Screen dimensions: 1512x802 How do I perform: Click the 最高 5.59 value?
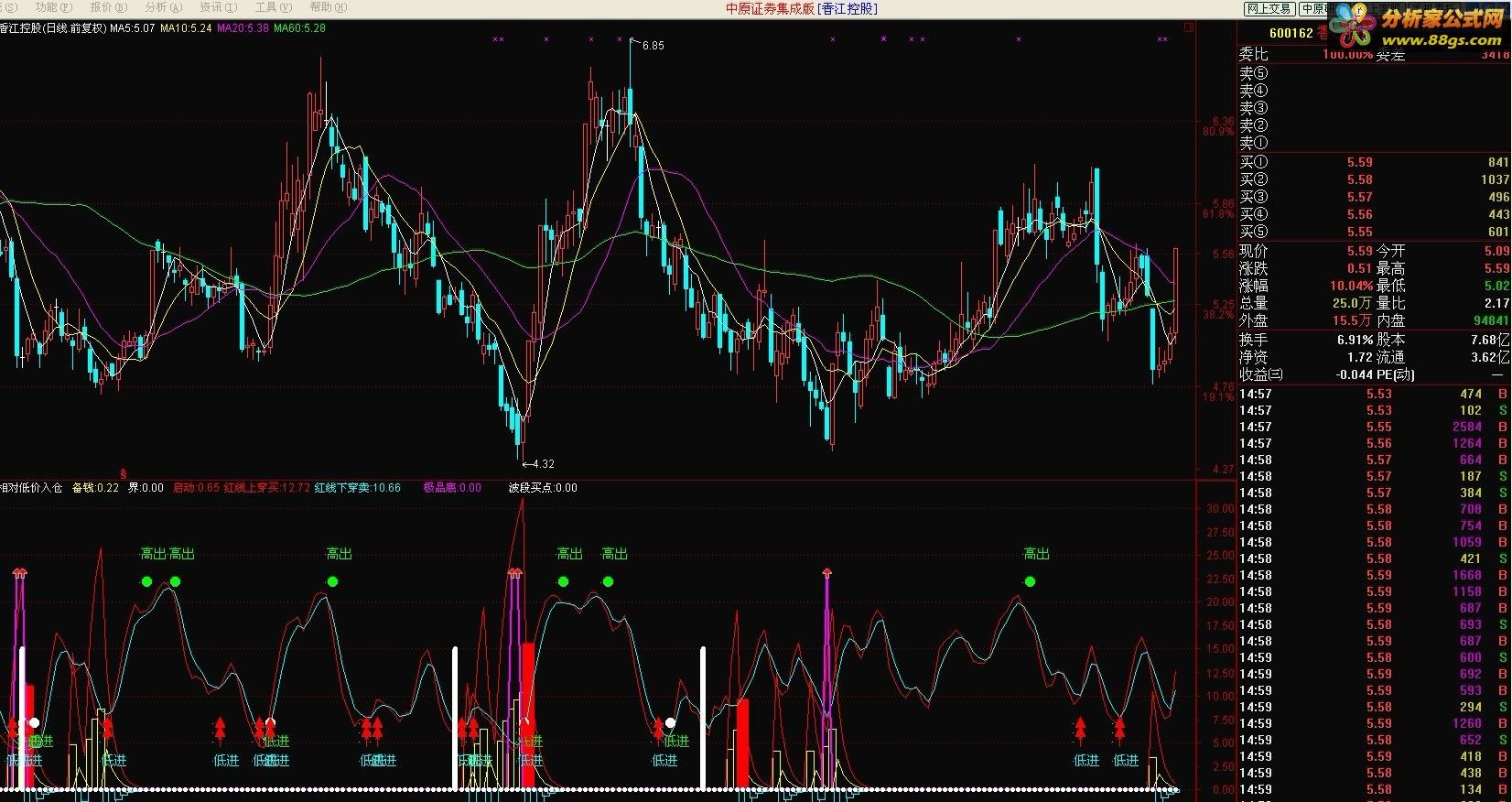[x=1496, y=268]
